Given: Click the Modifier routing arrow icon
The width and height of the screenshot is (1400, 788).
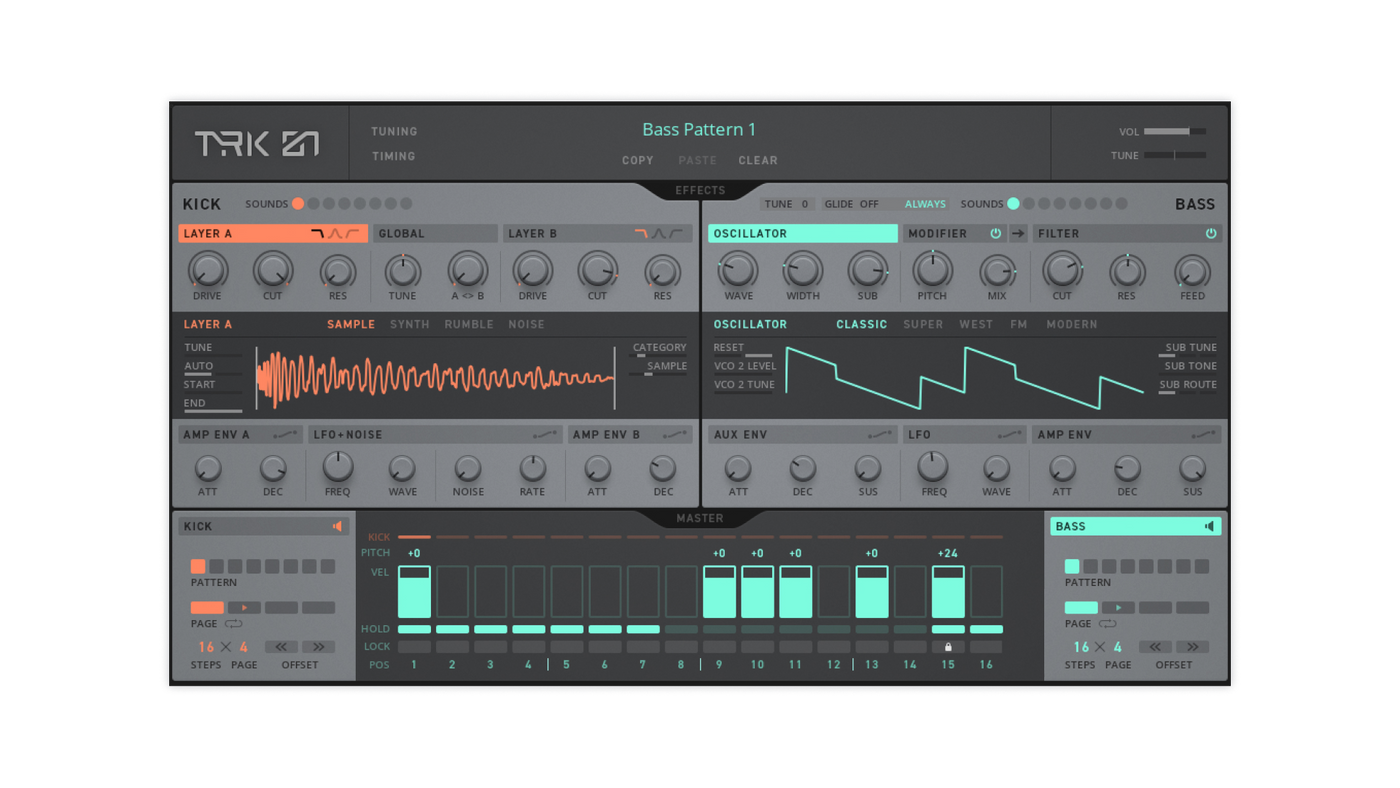Looking at the screenshot, I should point(1018,233).
